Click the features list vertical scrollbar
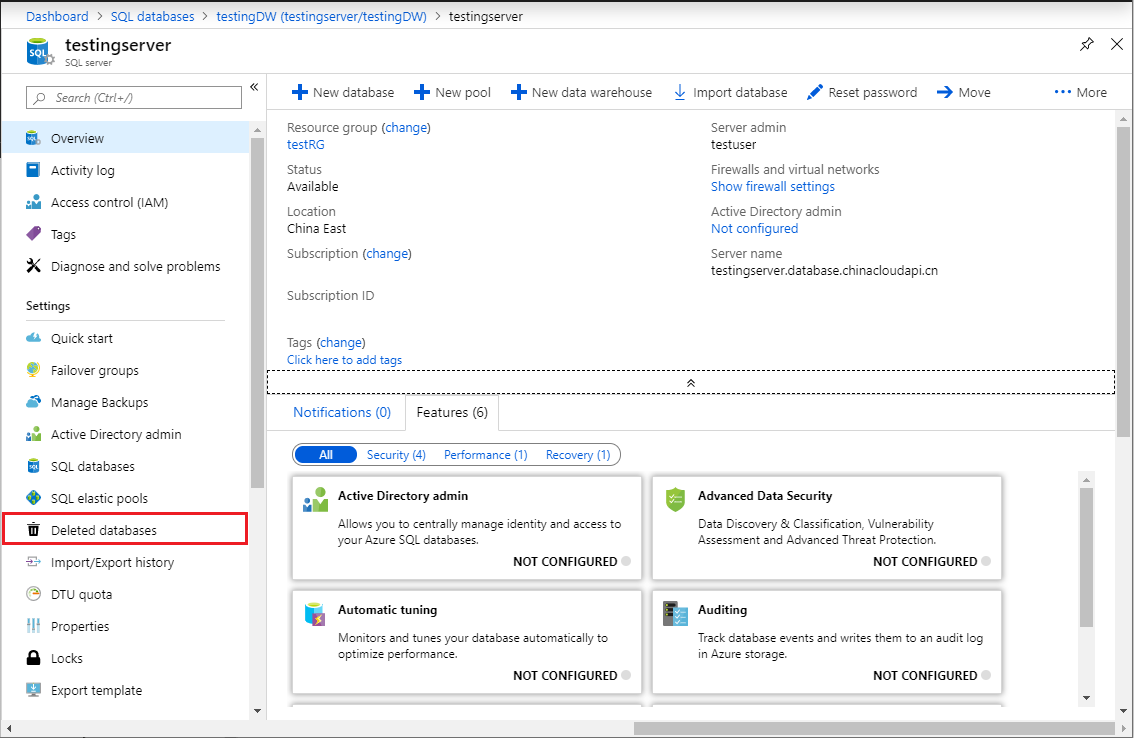Screen dimensions: 1134x738 [x=1086, y=557]
